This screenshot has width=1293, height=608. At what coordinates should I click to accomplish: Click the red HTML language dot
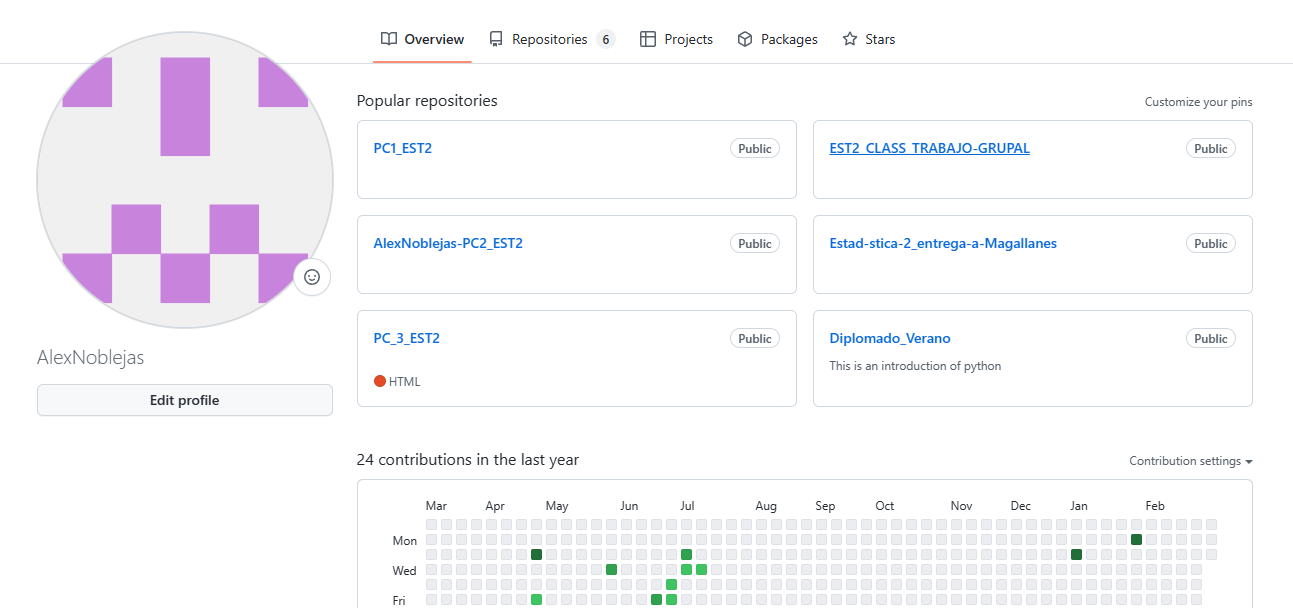(x=380, y=381)
